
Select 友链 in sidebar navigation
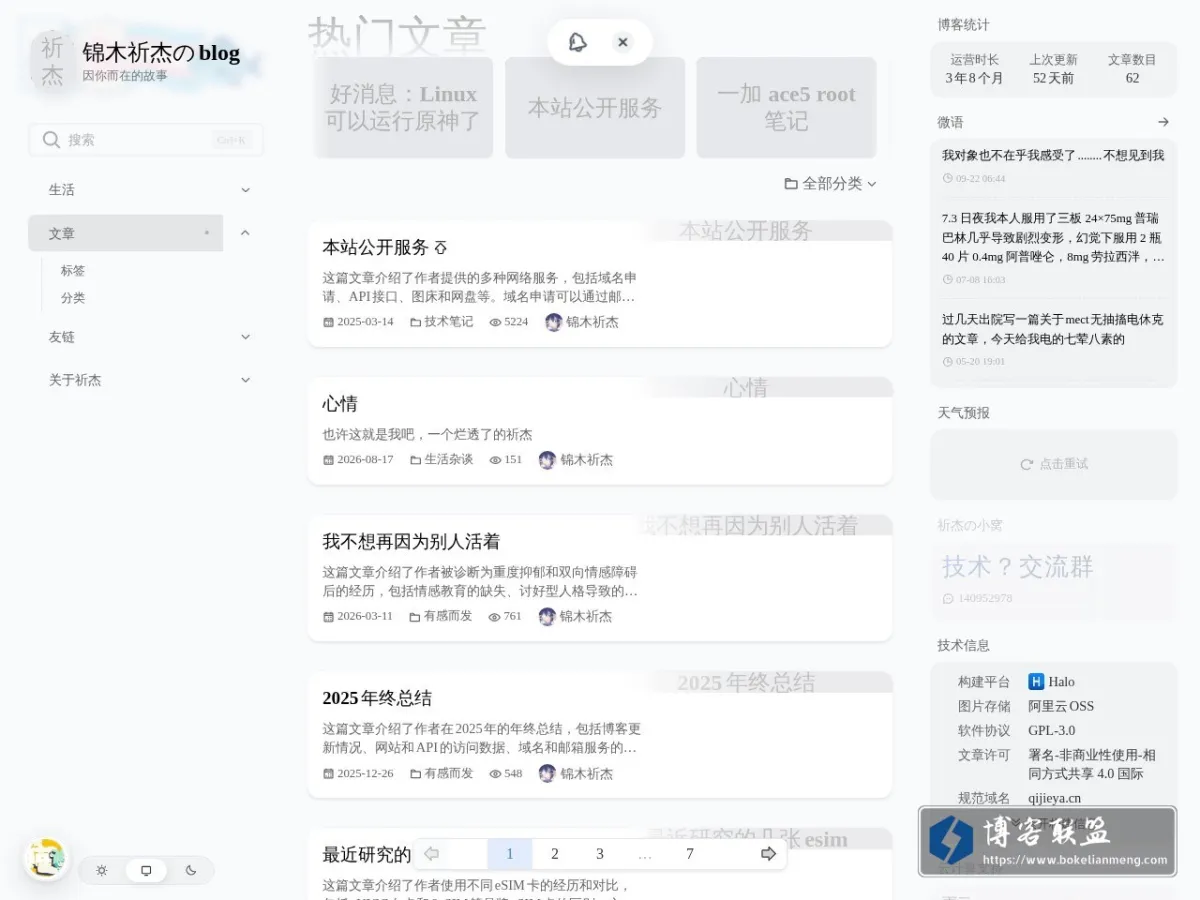tap(62, 337)
